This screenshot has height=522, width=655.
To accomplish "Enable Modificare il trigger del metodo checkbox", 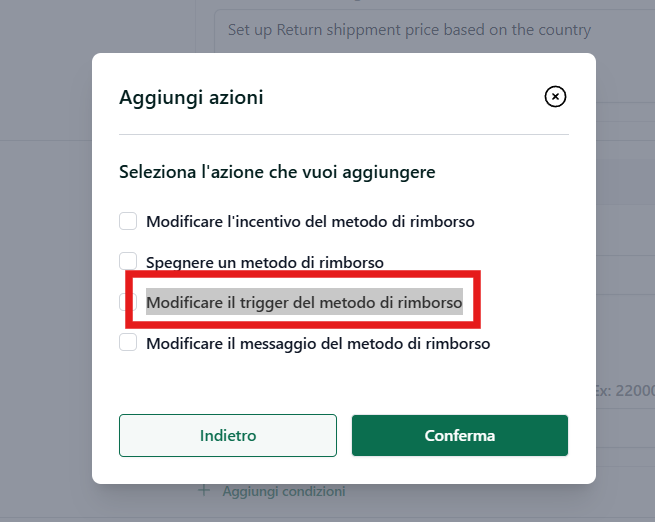I will pyautogui.click(x=128, y=302).
